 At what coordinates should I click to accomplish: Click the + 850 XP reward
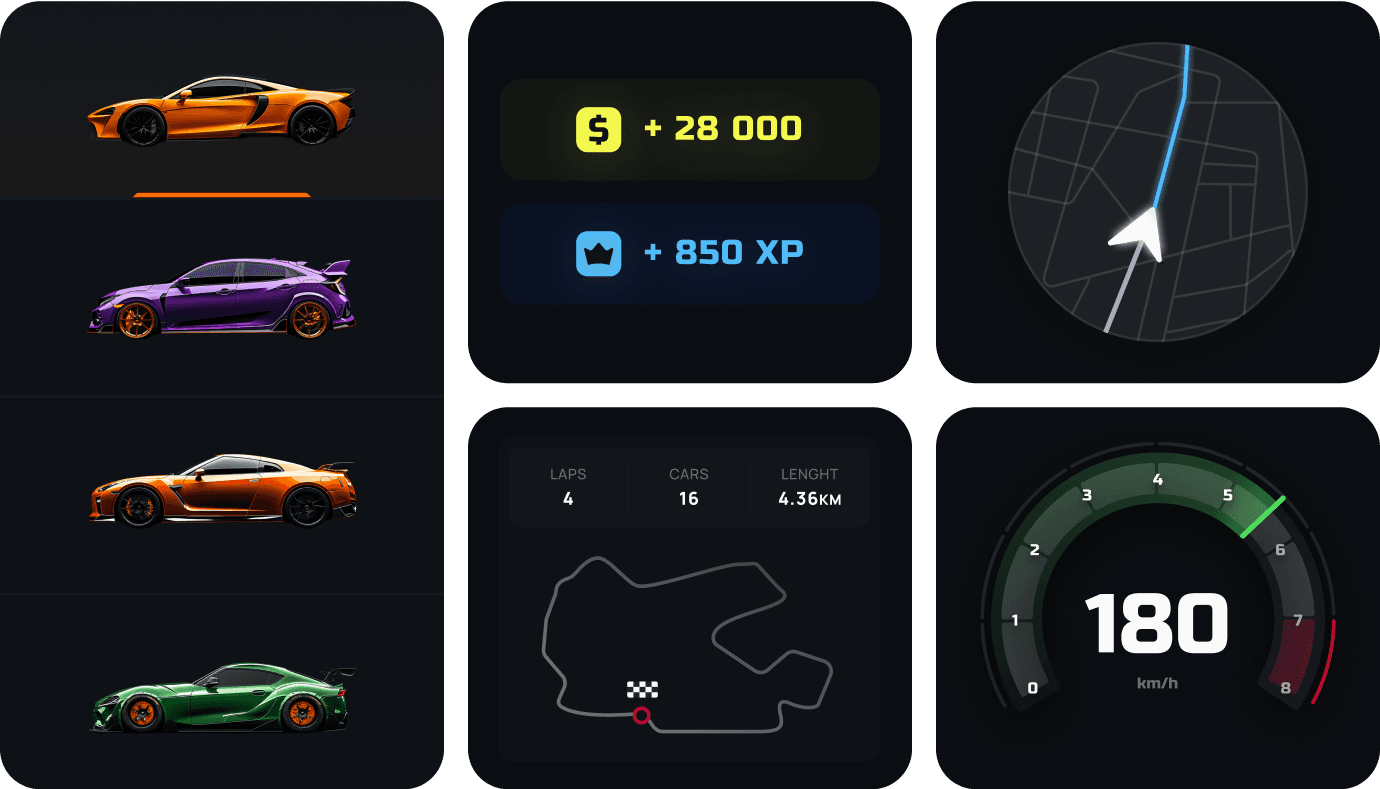[x=690, y=253]
